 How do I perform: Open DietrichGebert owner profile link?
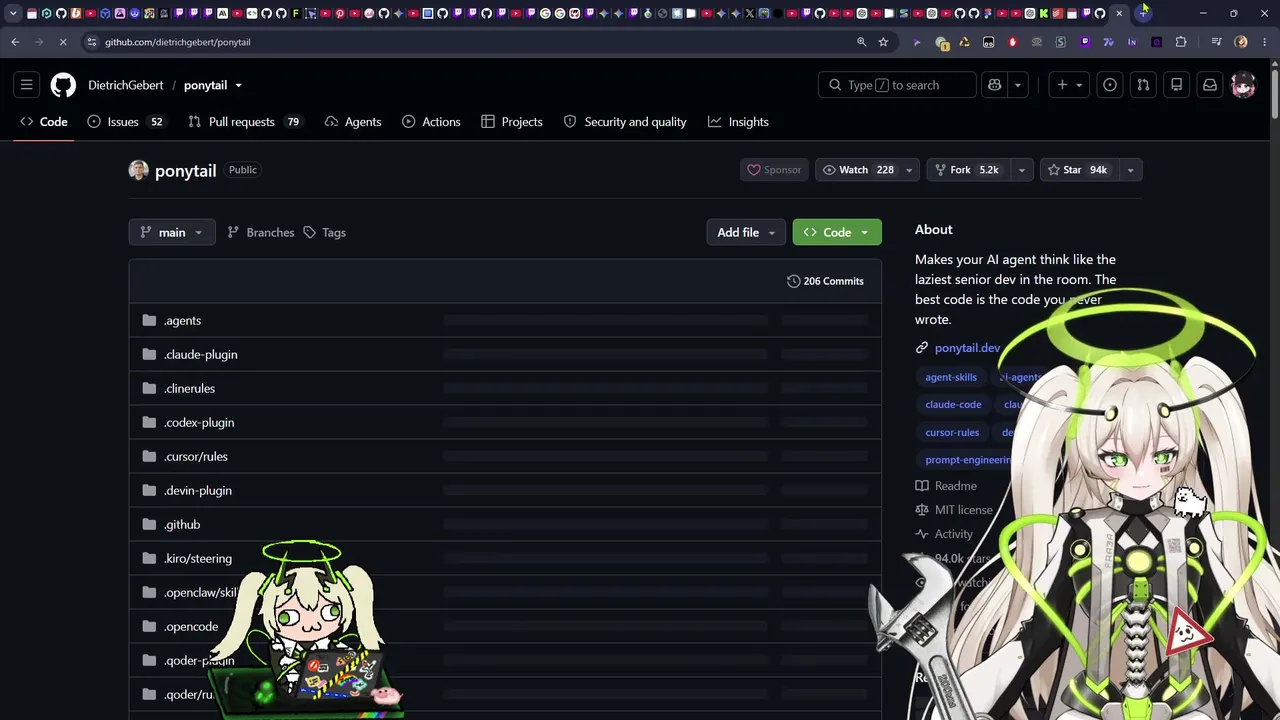click(x=126, y=85)
